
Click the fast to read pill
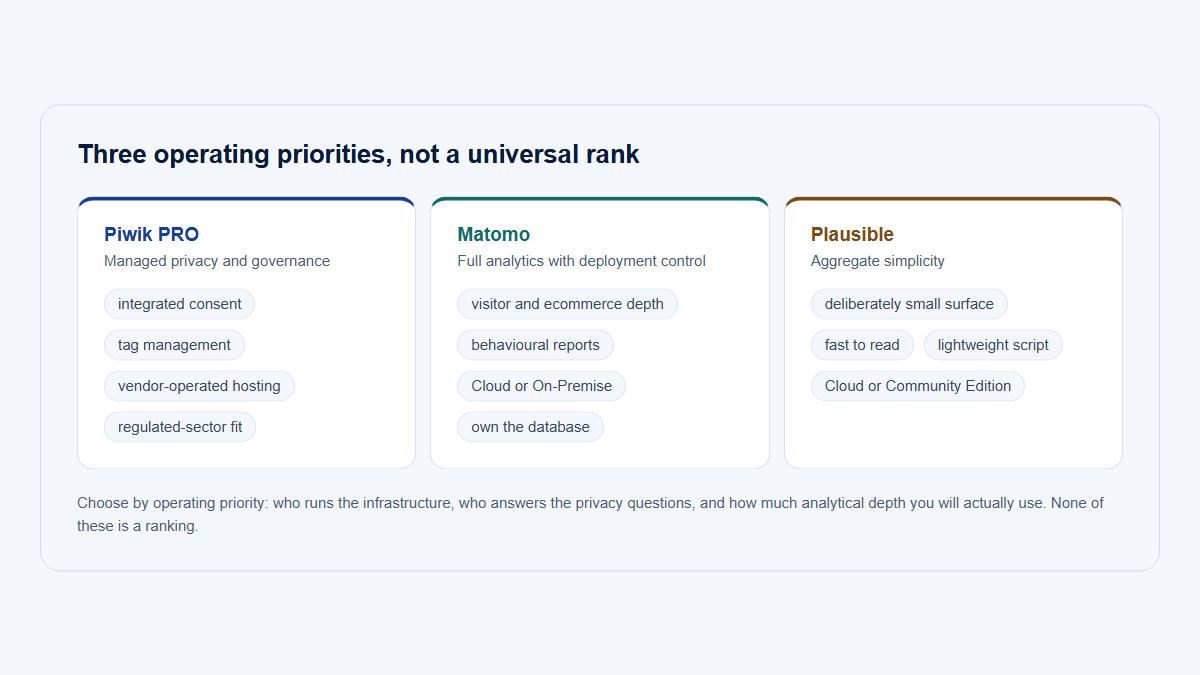[862, 345]
